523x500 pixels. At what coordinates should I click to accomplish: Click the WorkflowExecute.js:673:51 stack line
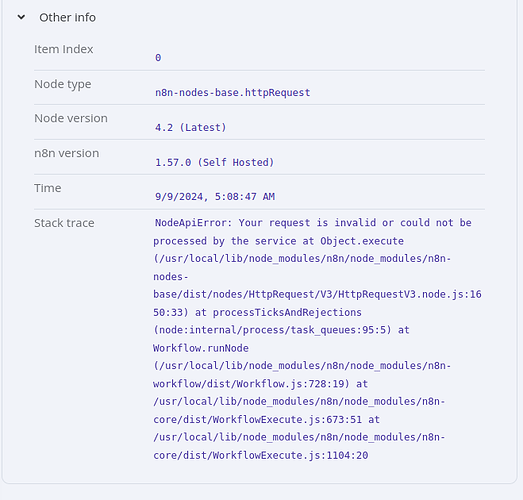266,420
